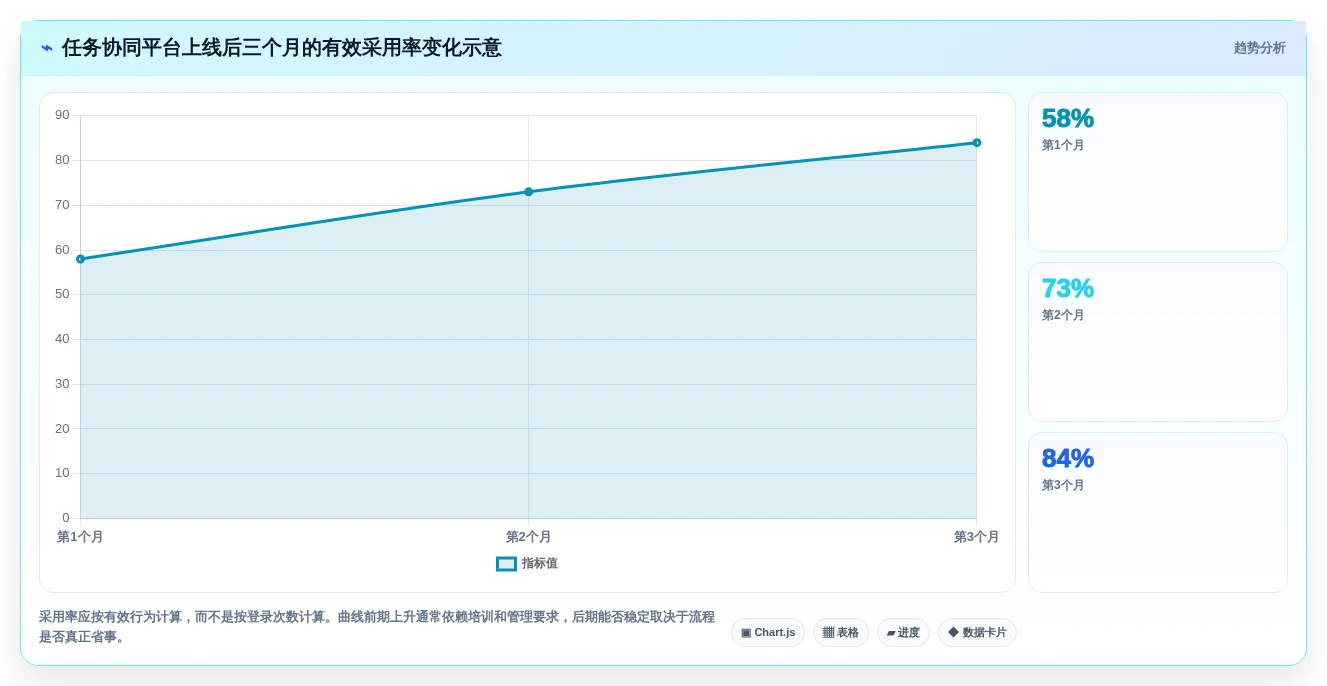Select the 第3个月 data point on line
Screen dimensions: 1327x686
tap(976, 143)
